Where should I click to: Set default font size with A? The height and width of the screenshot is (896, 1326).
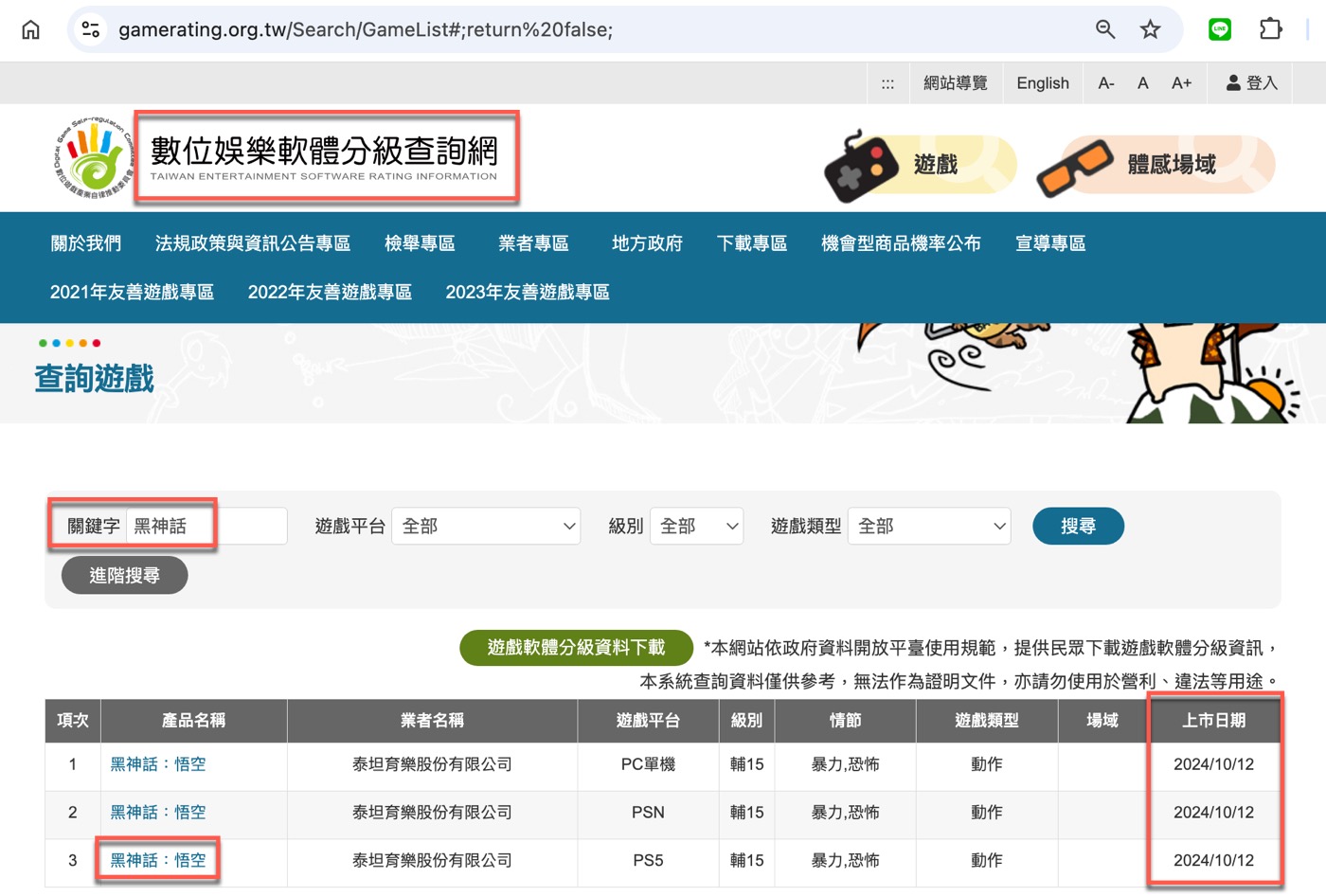click(1143, 83)
